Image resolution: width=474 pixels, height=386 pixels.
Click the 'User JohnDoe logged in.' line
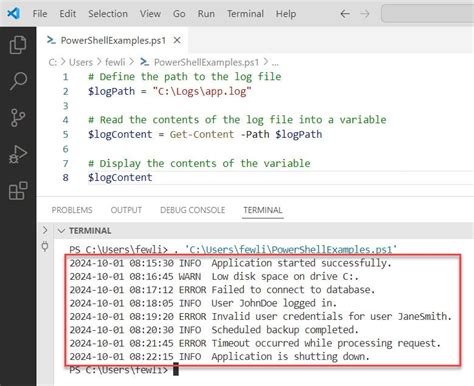pyautogui.click(x=203, y=303)
